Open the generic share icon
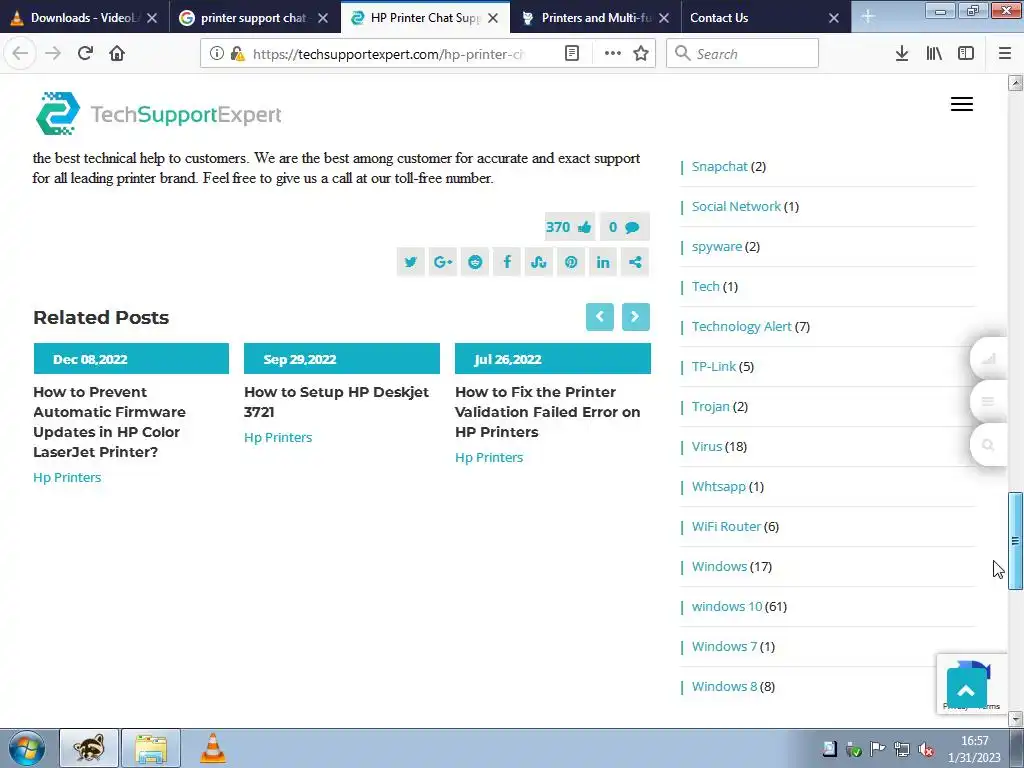 tap(635, 262)
